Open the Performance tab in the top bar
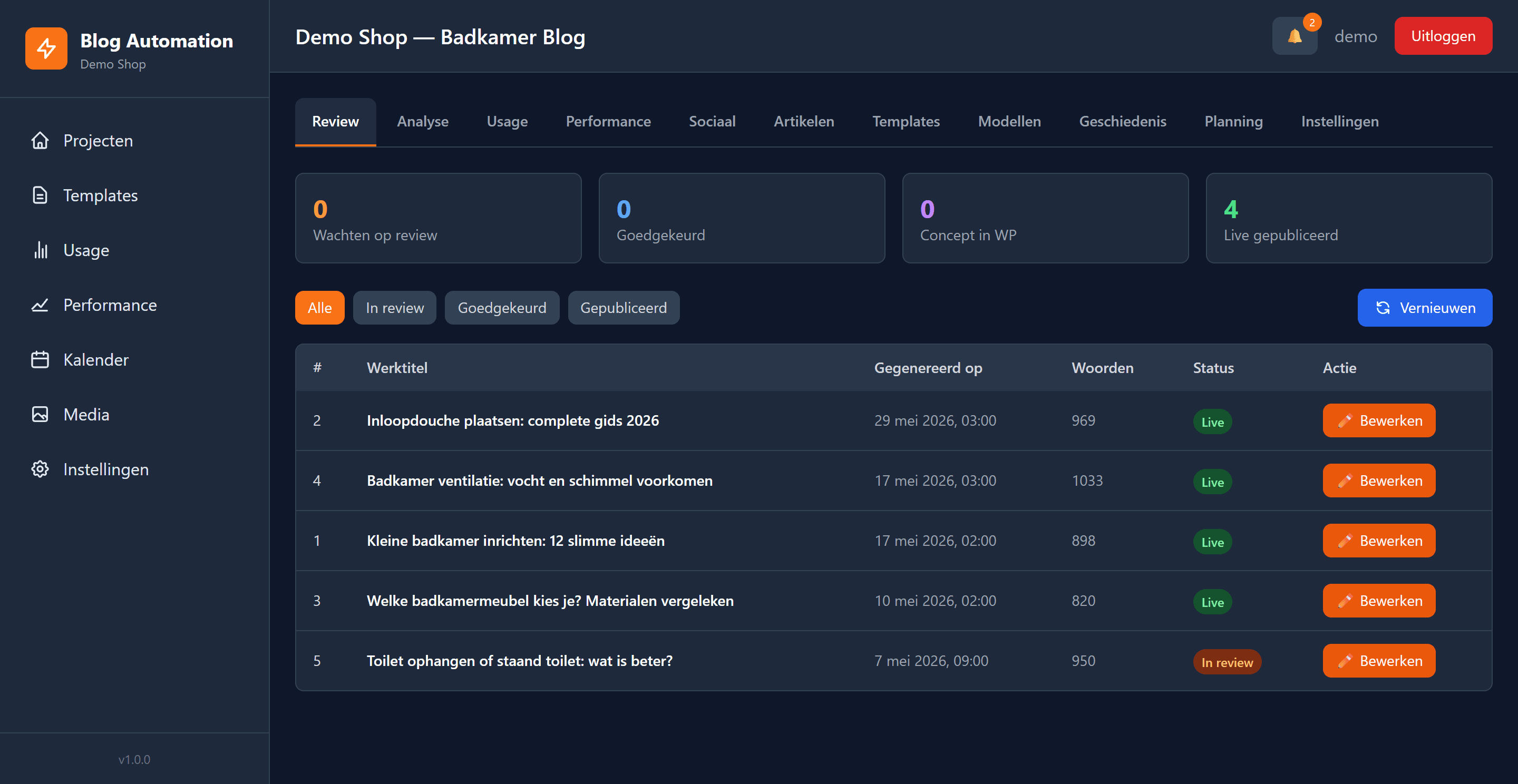Image resolution: width=1518 pixels, height=784 pixels. coord(608,121)
